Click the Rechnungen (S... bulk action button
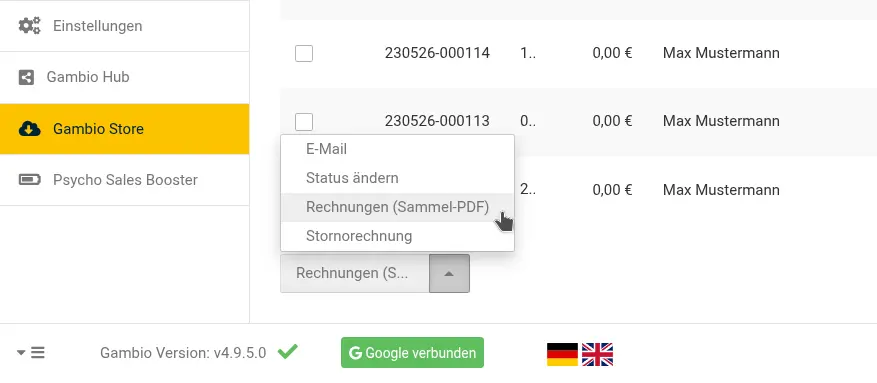 pyautogui.click(x=355, y=273)
